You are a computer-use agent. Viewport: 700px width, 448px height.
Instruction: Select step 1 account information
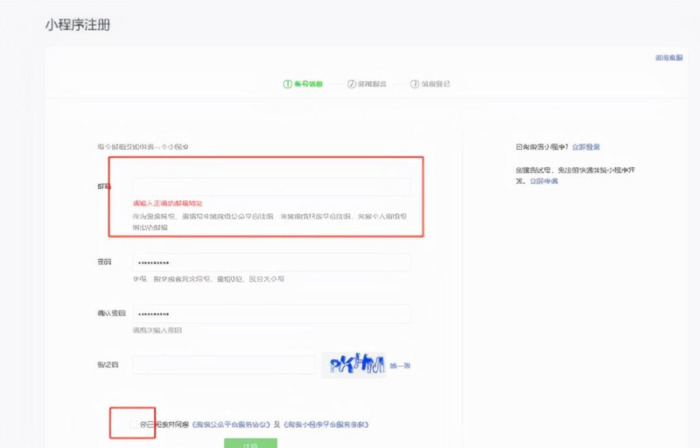(x=303, y=84)
